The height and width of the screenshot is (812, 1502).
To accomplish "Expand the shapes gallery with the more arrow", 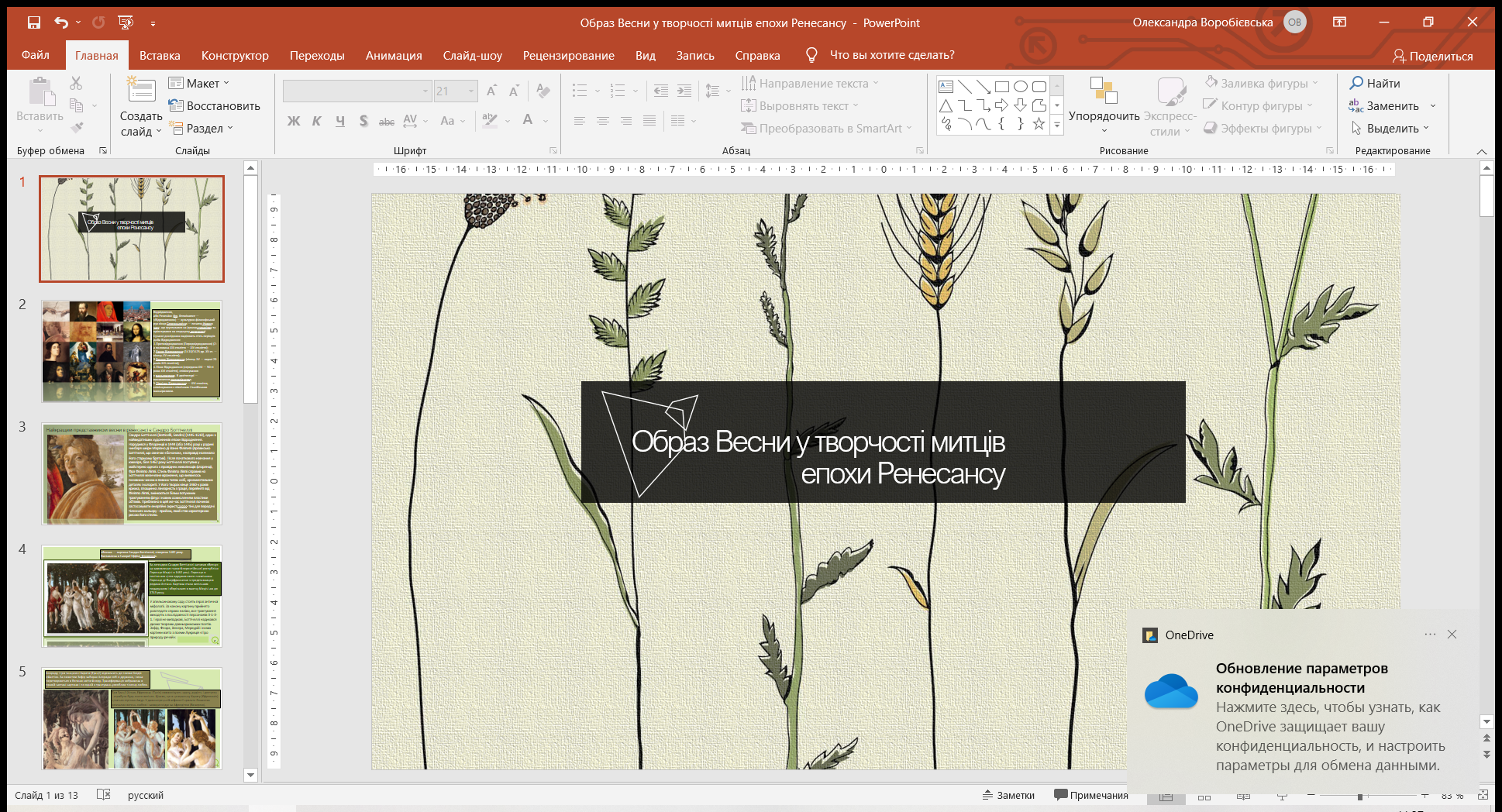I will tap(1056, 125).
